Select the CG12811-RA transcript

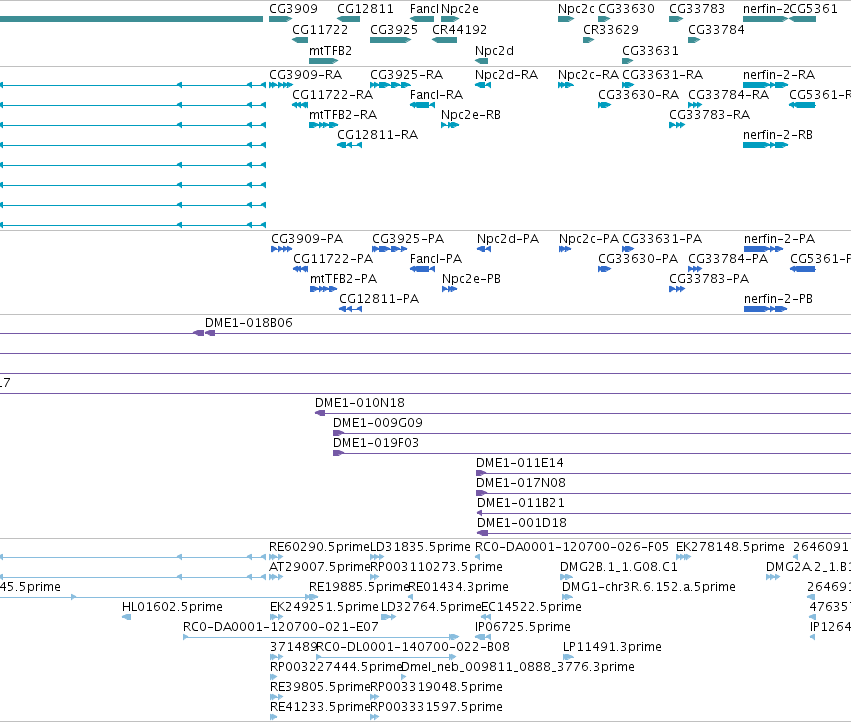tap(350, 145)
